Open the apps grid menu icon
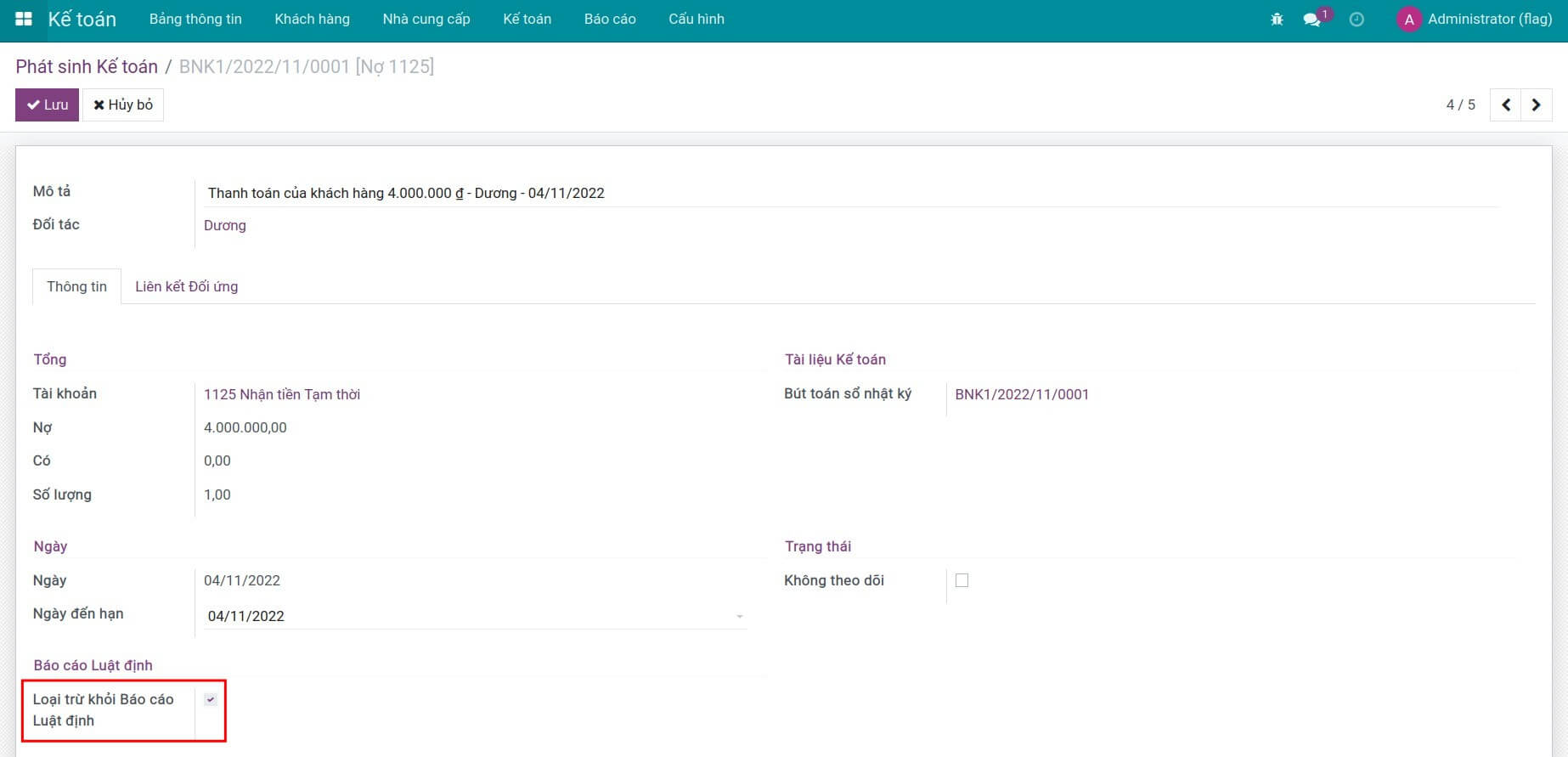Screen dimensions: 1568x757 (x=24, y=19)
